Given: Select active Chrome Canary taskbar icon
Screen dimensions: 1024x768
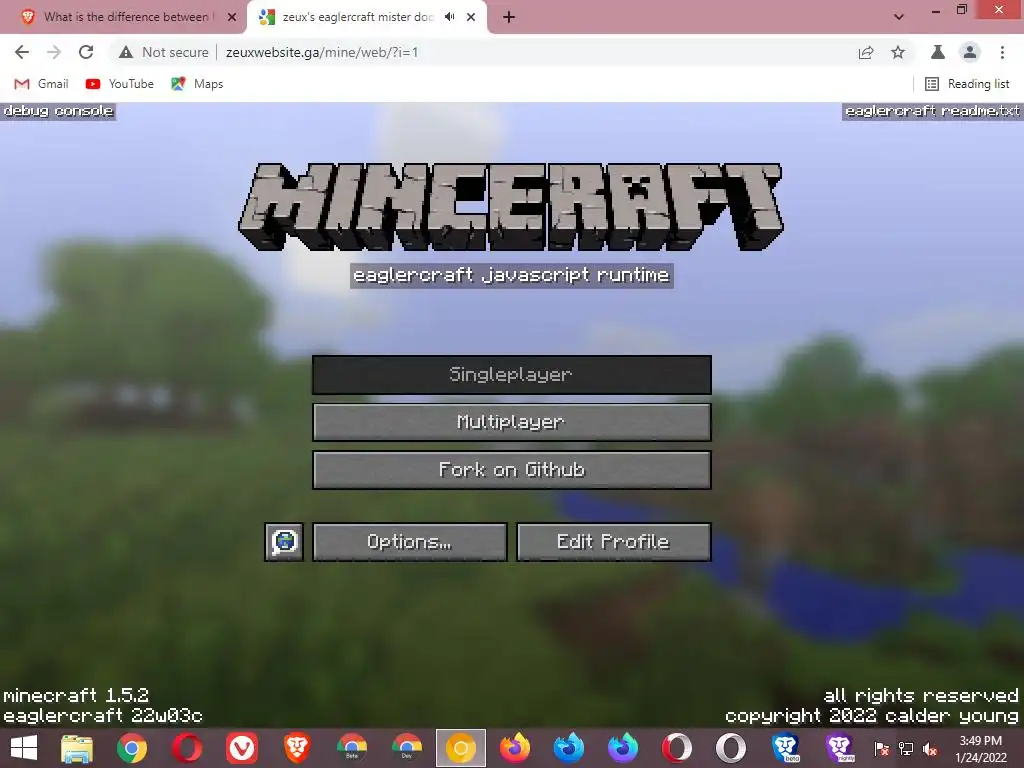Looking at the screenshot, I should tap(461, 748).
